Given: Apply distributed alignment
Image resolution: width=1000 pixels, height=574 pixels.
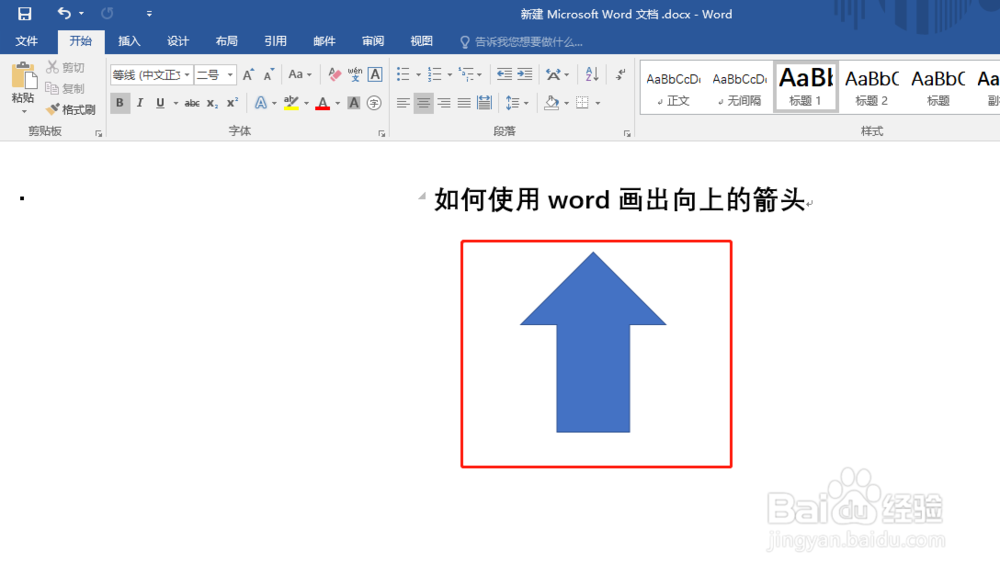Looking at the screenshot, I should click(x=485, y=103).
